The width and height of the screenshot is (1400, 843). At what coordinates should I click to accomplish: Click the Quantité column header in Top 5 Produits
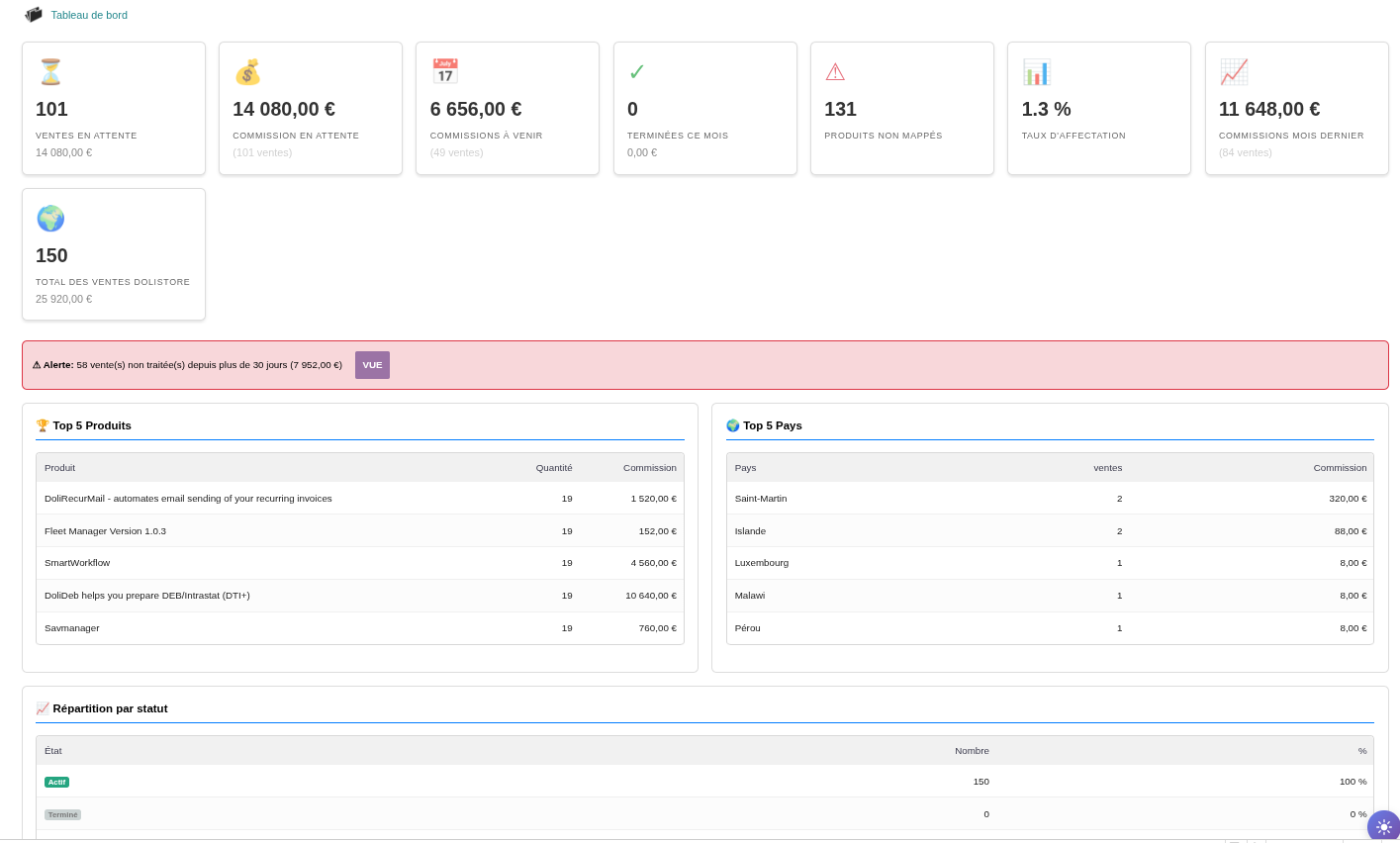(x=554, y=468)
